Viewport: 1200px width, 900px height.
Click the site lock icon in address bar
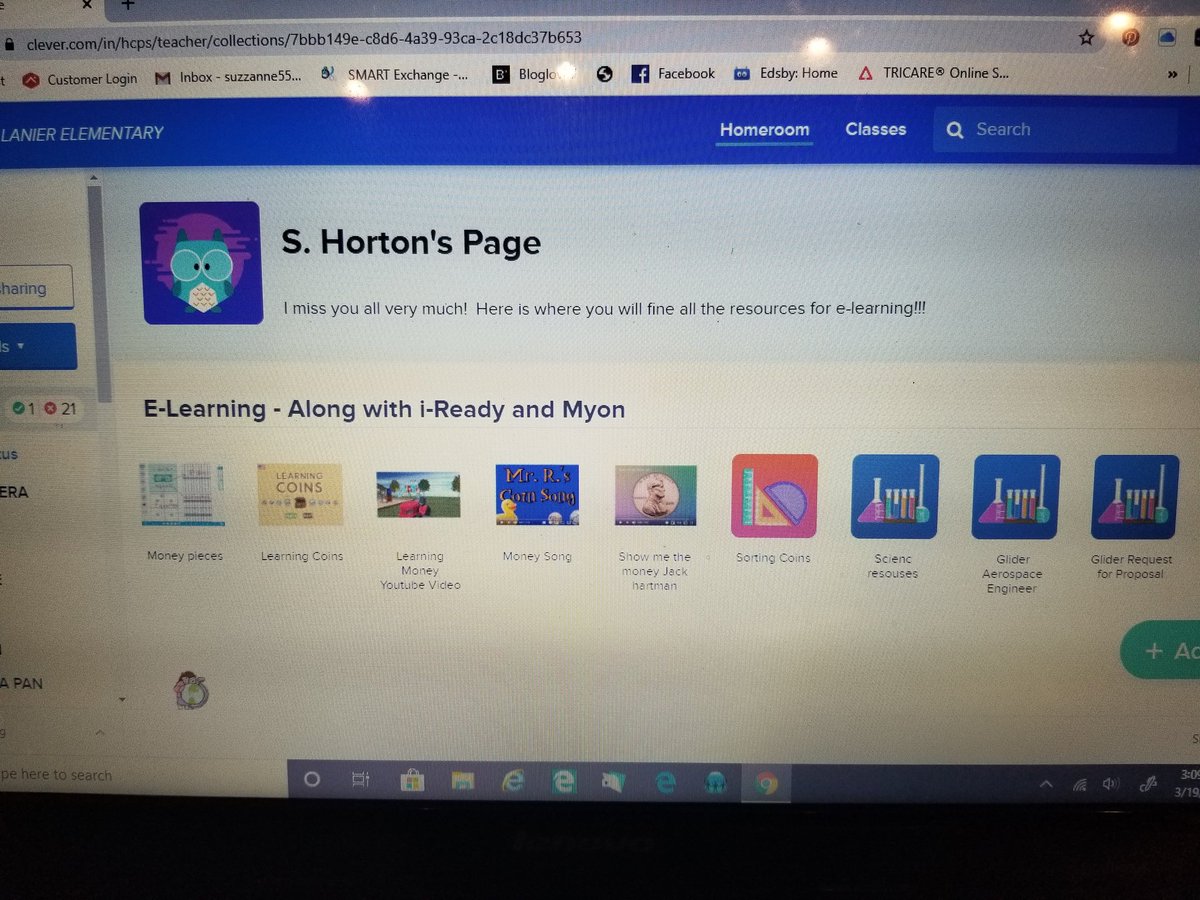[x=9, y=43]
